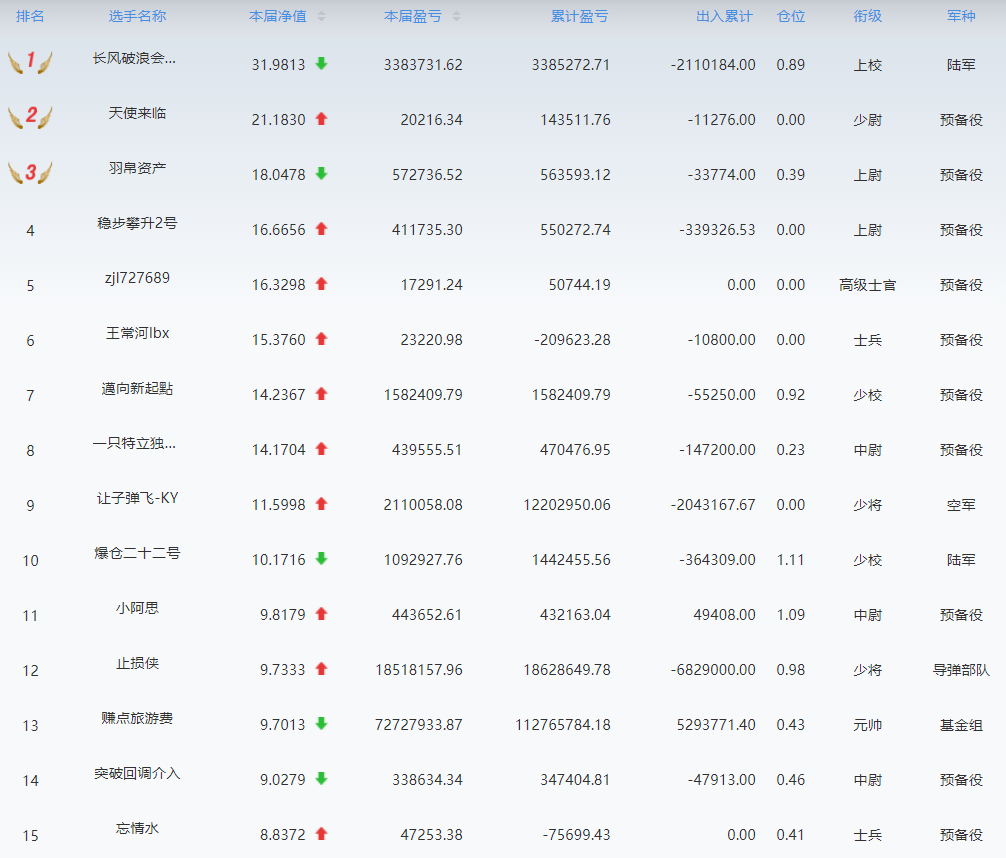The width and height of the screenshot is (1006, 858).
Task: Open contestant 突破回调介入 profile
Action: click(137, 773)
